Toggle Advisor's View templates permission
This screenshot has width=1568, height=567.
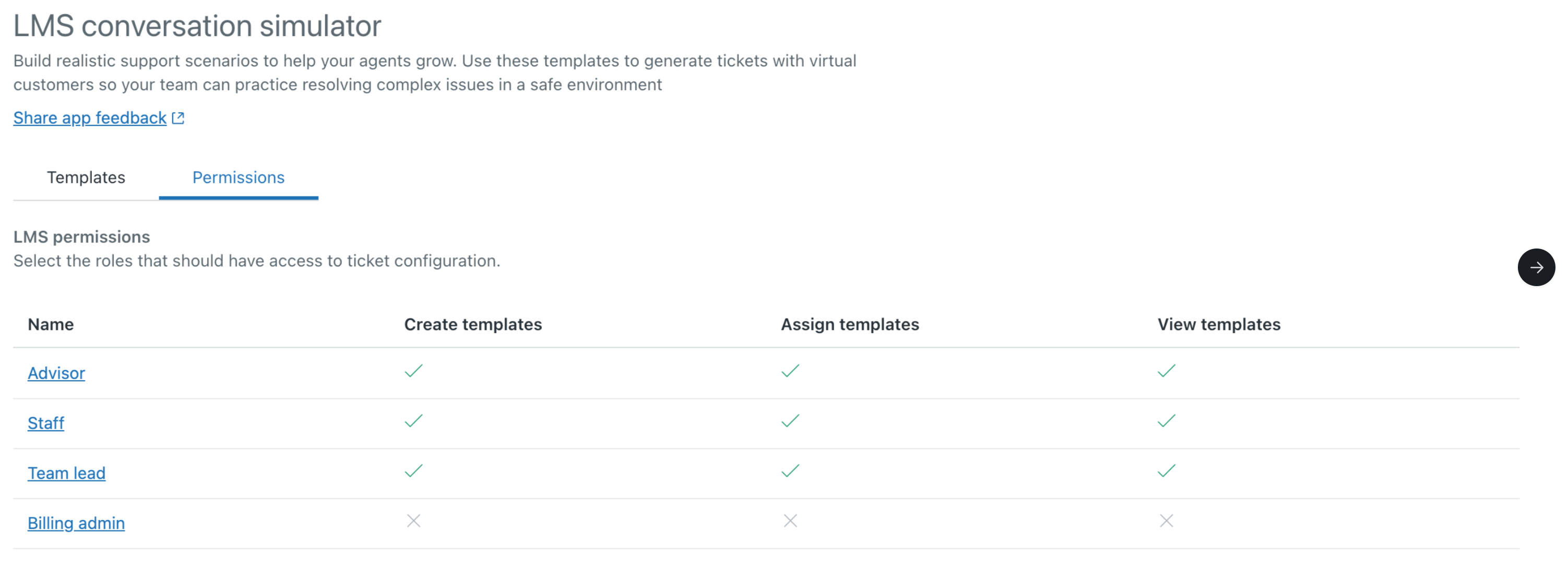click(1166, 371)
